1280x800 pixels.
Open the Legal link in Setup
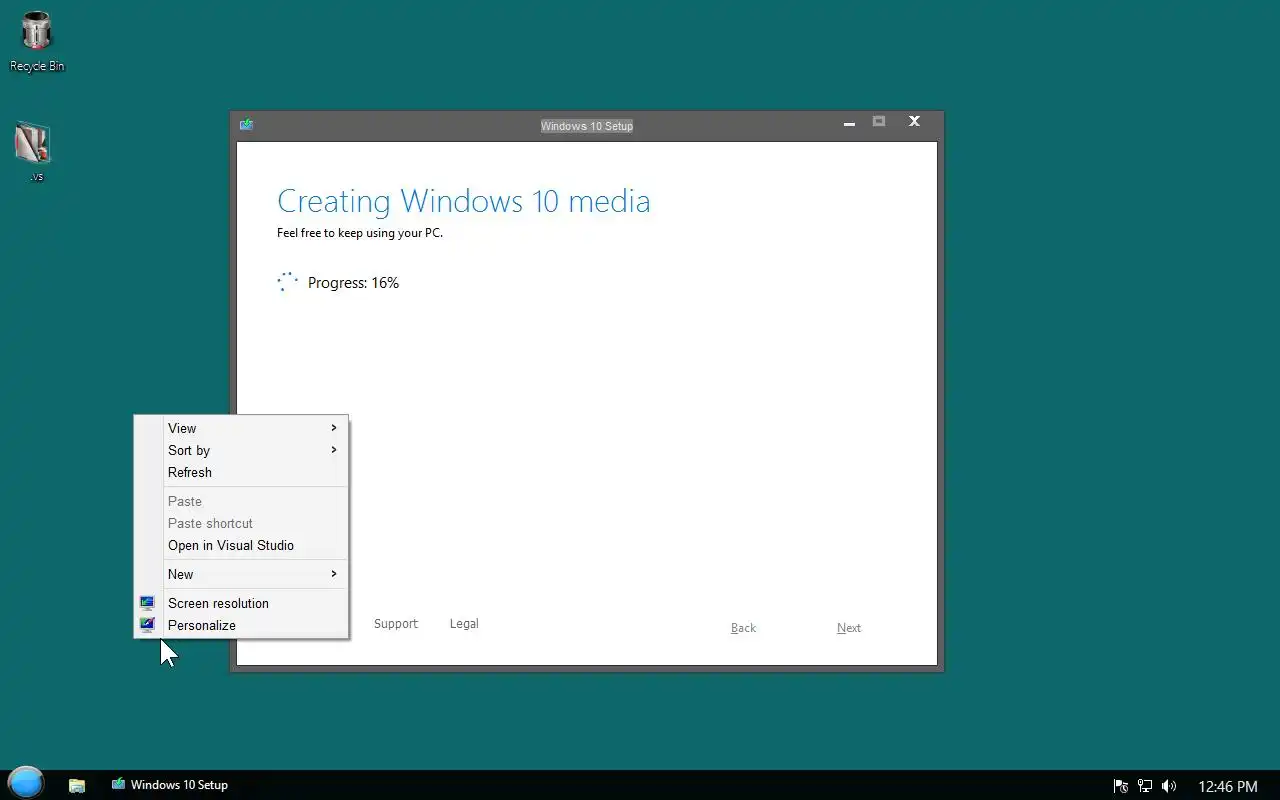click(x=464, y=623)
